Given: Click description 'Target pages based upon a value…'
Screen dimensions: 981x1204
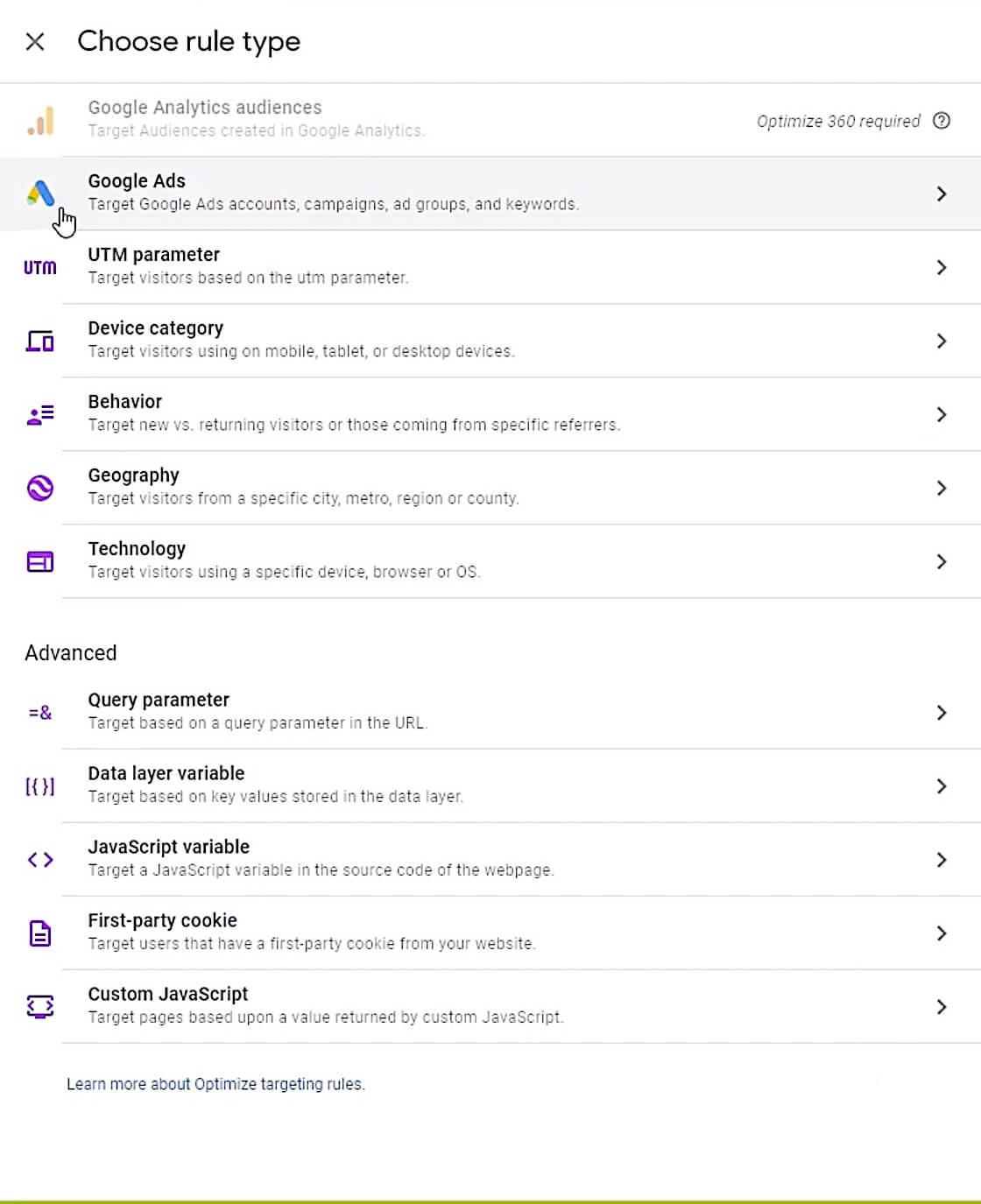Looking at the screenshot, I should click(326, 1017).
